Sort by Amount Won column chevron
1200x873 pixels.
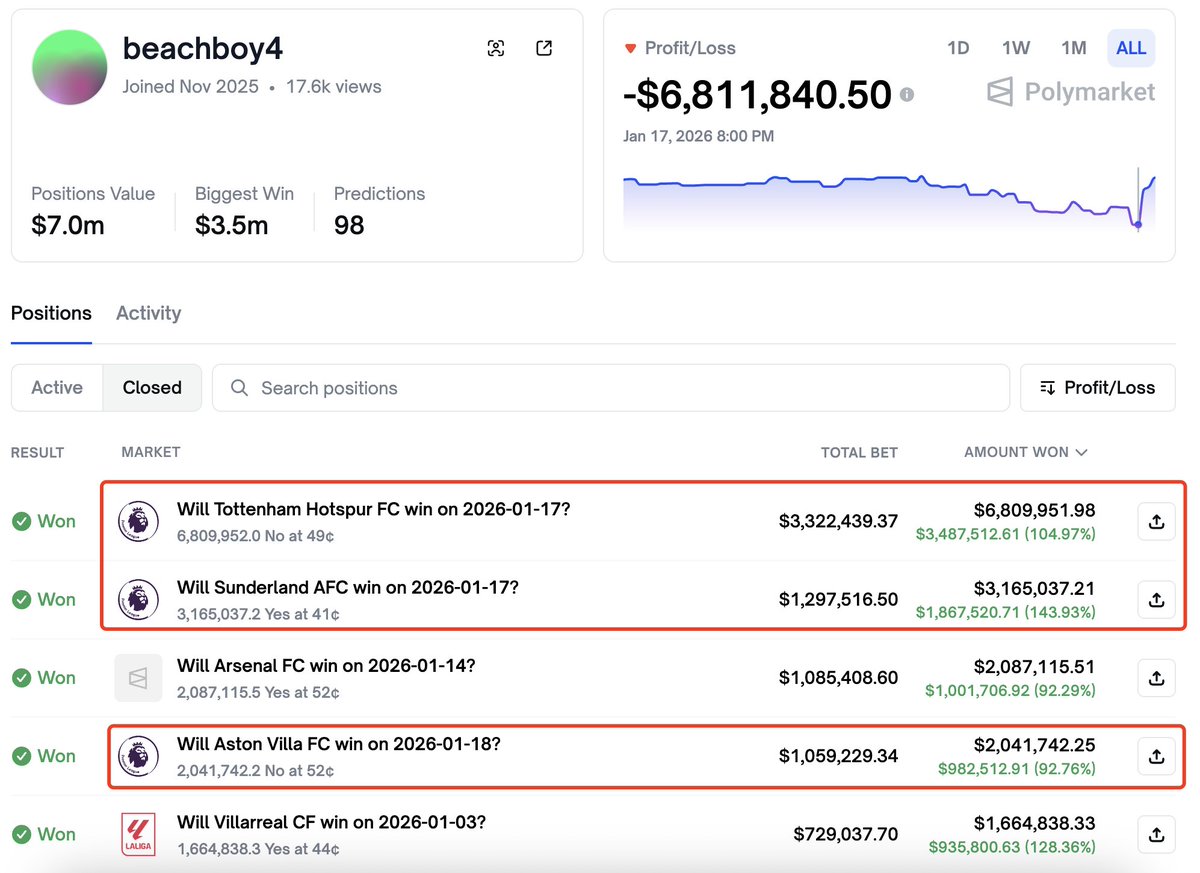point(1081,453)
